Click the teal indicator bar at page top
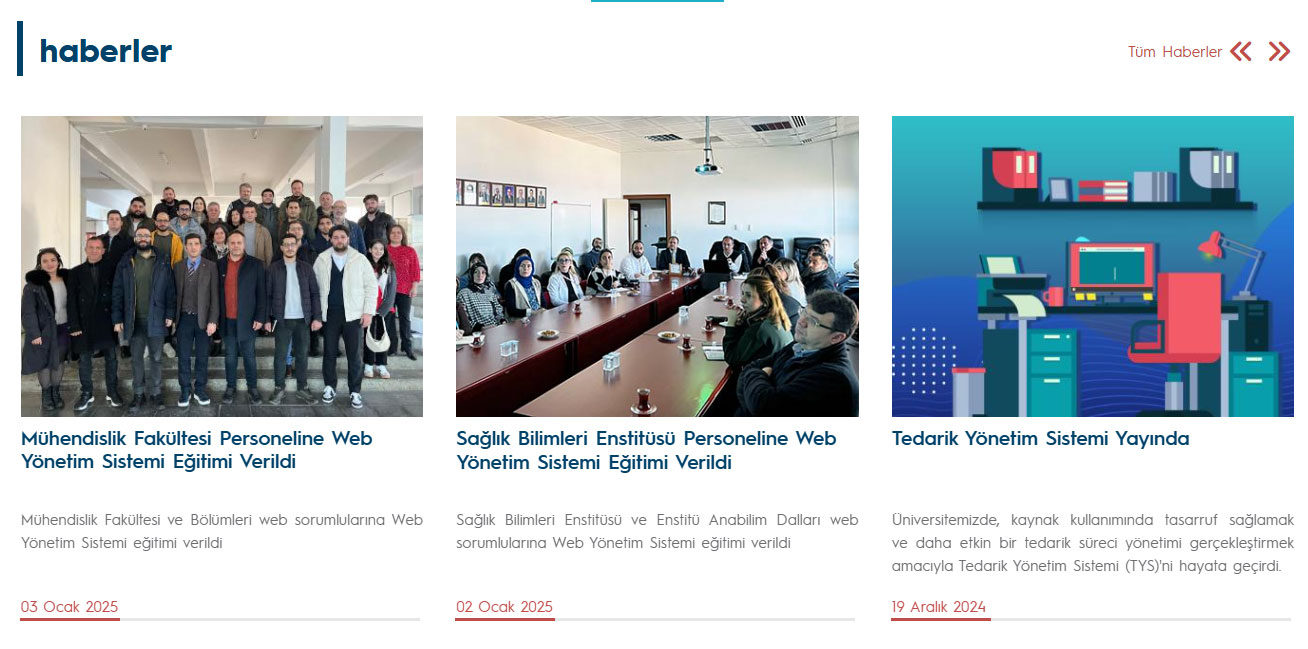Screen dimensions: 1308x649 click(x=657, y=1)
